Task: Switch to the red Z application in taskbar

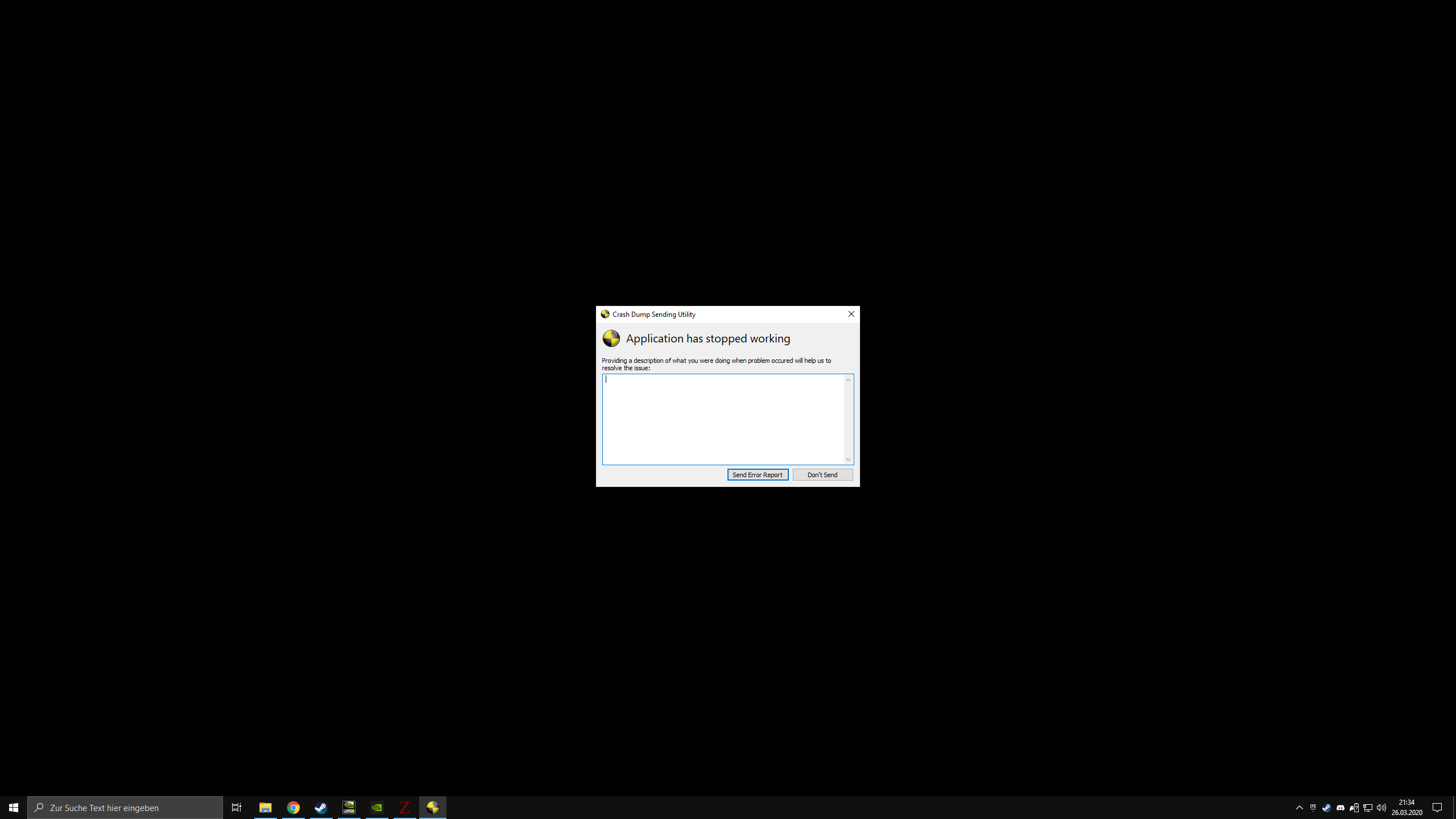Action: (x=404, y=808)
